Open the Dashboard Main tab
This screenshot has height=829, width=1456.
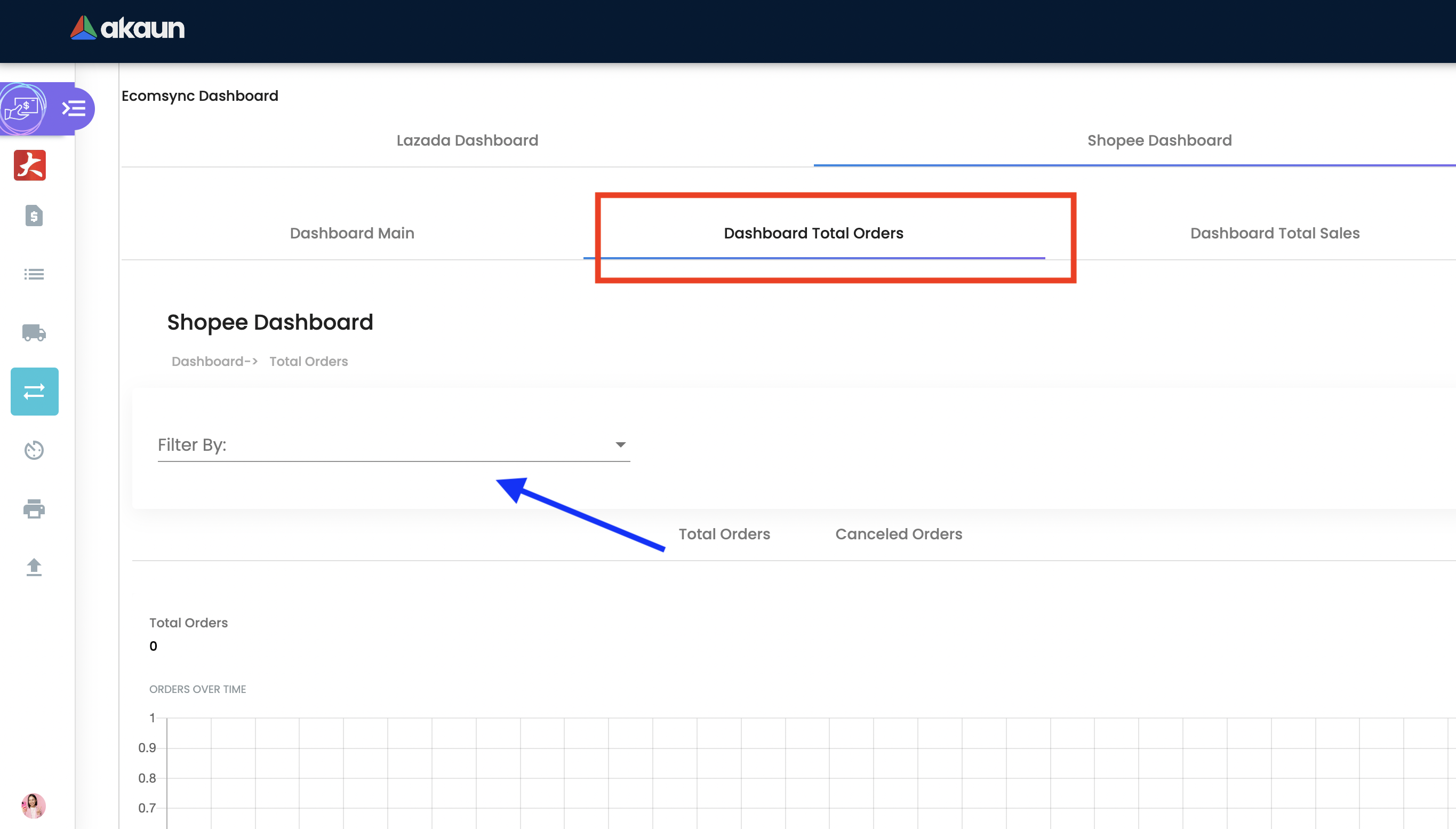tap(352, 233)
